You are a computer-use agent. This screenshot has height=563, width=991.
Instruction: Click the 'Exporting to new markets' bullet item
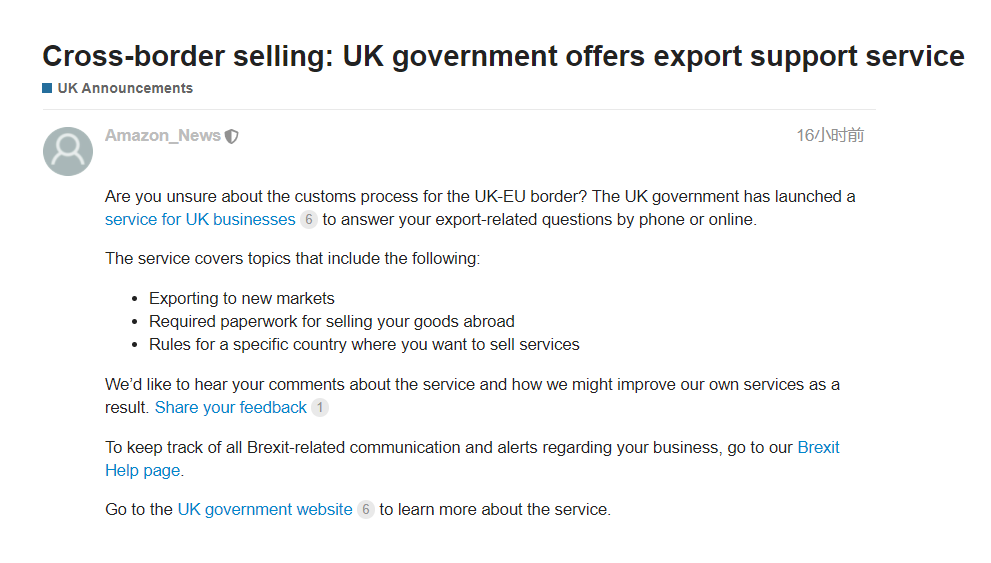[241, 298]
